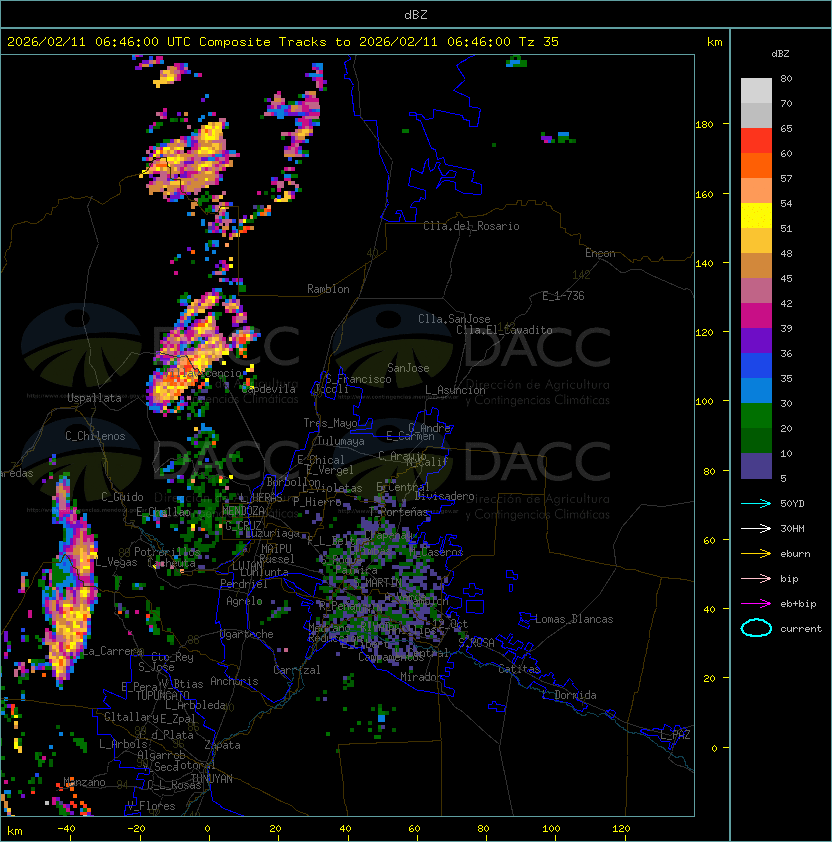Click the 'La_Carrera' map label
832x842 pixels.
112,651
